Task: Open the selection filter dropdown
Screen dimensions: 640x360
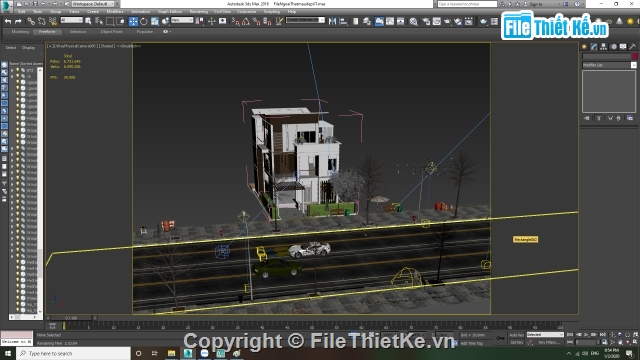Action: pyautogui.click(x=71, y=20)
